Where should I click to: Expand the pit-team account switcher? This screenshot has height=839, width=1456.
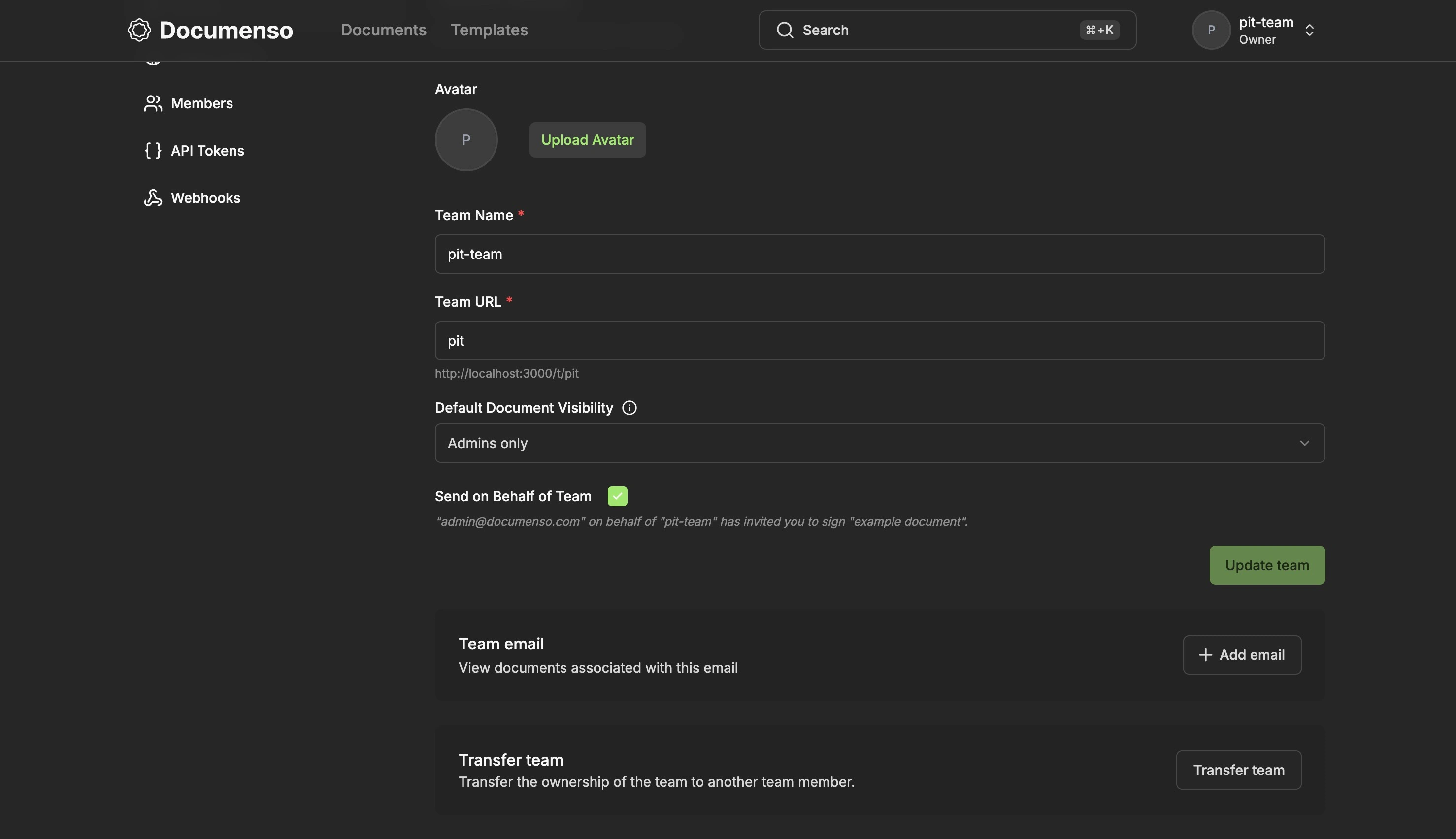1309,30
